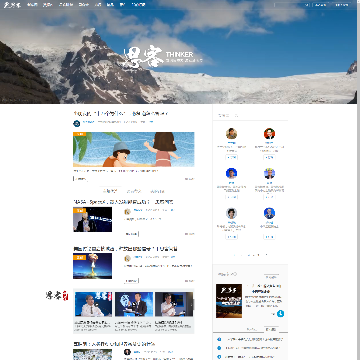Viewport: 360px width, 360px height.
Task: Click the red seal calligraphy logo left of video row
Action: pos(57,295)
